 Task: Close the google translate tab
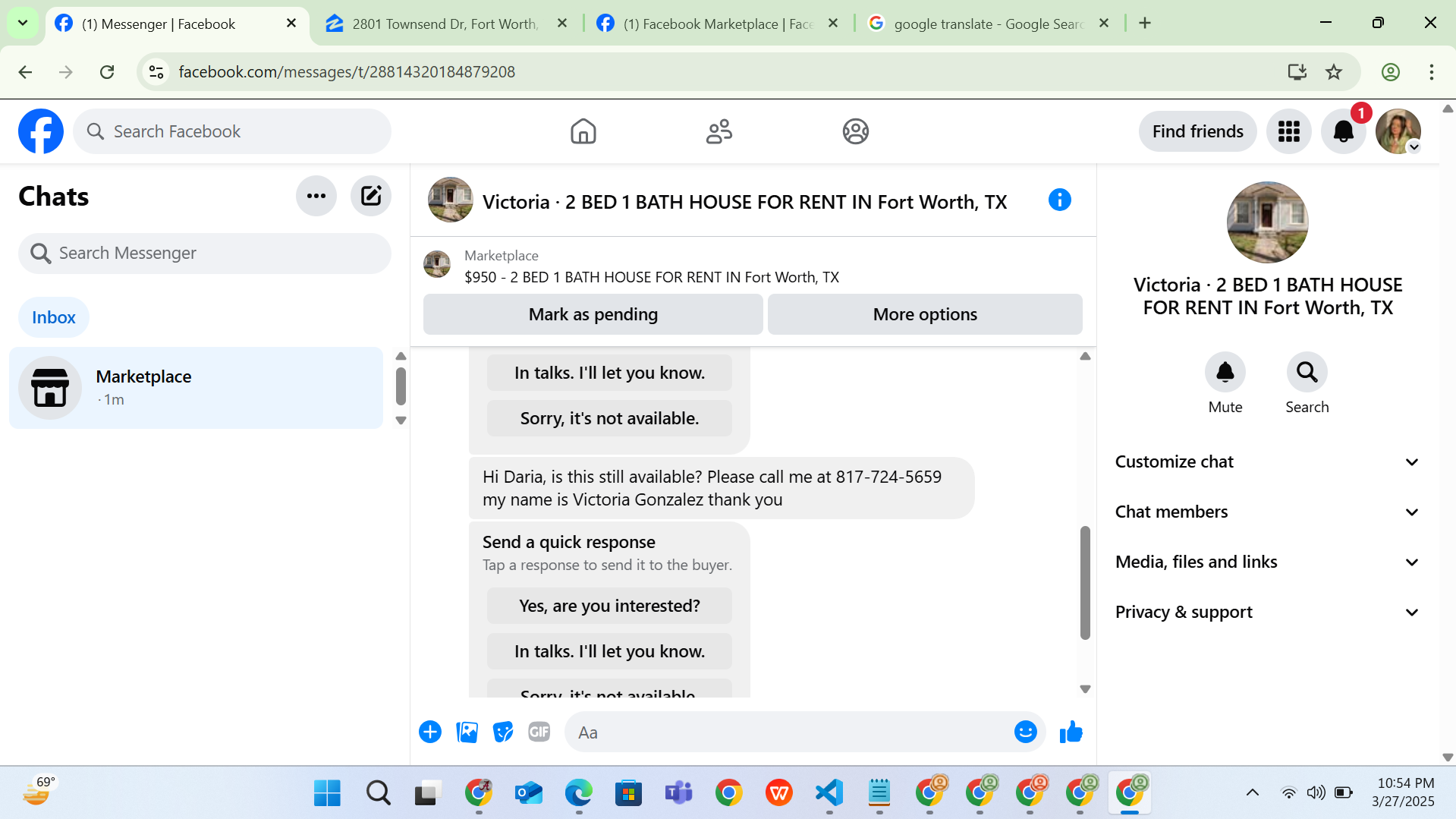(1104, 24)
